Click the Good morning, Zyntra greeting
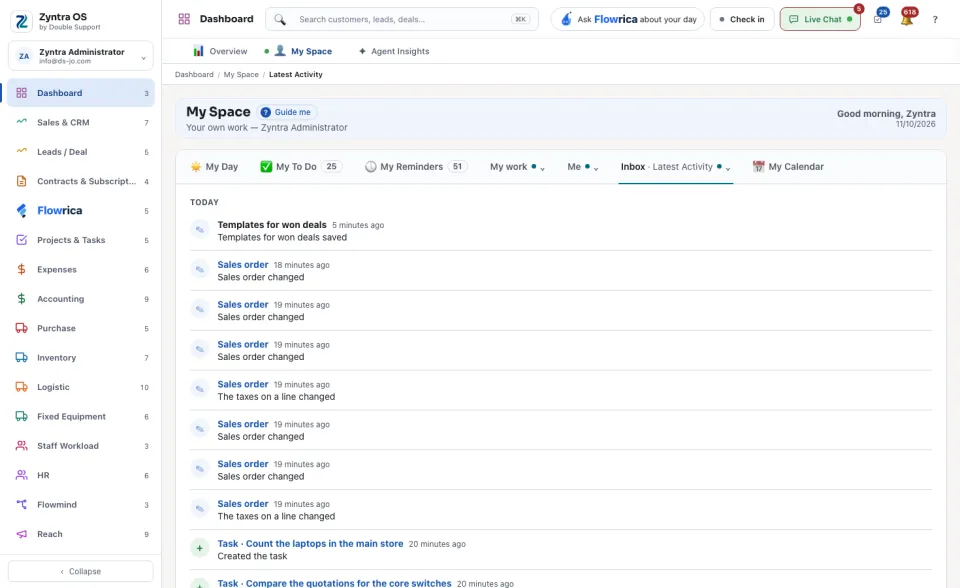The width and height of the screenshot is (960, 588). point(886,113)
